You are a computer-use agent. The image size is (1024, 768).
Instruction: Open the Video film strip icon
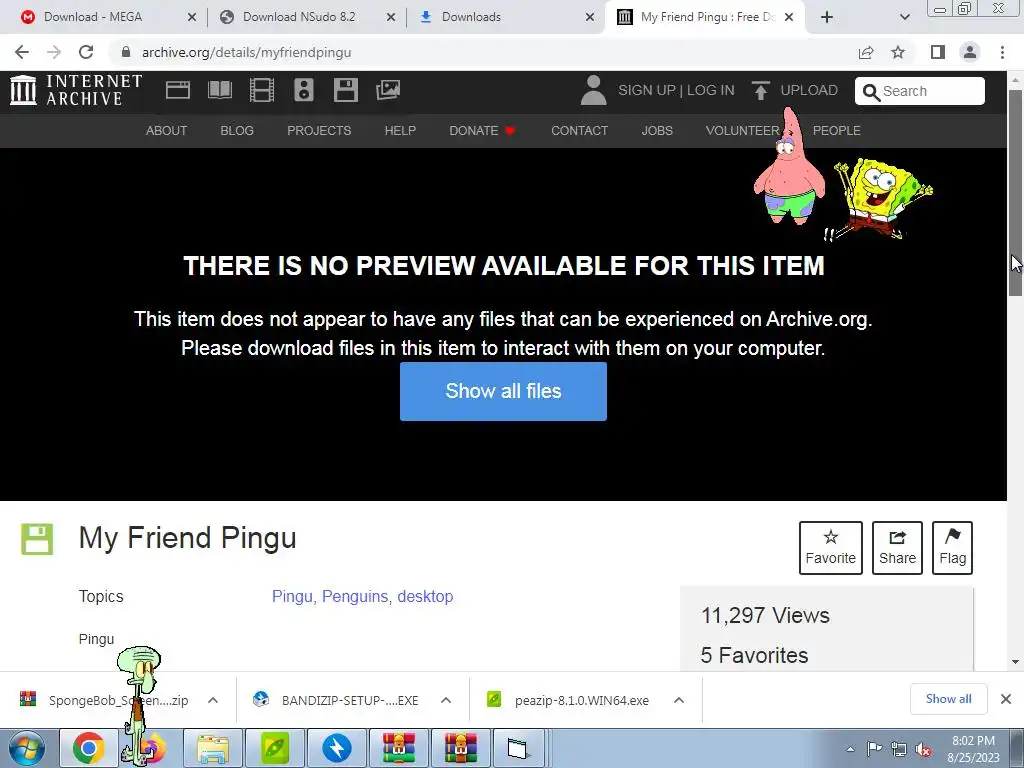coord(262,90)
